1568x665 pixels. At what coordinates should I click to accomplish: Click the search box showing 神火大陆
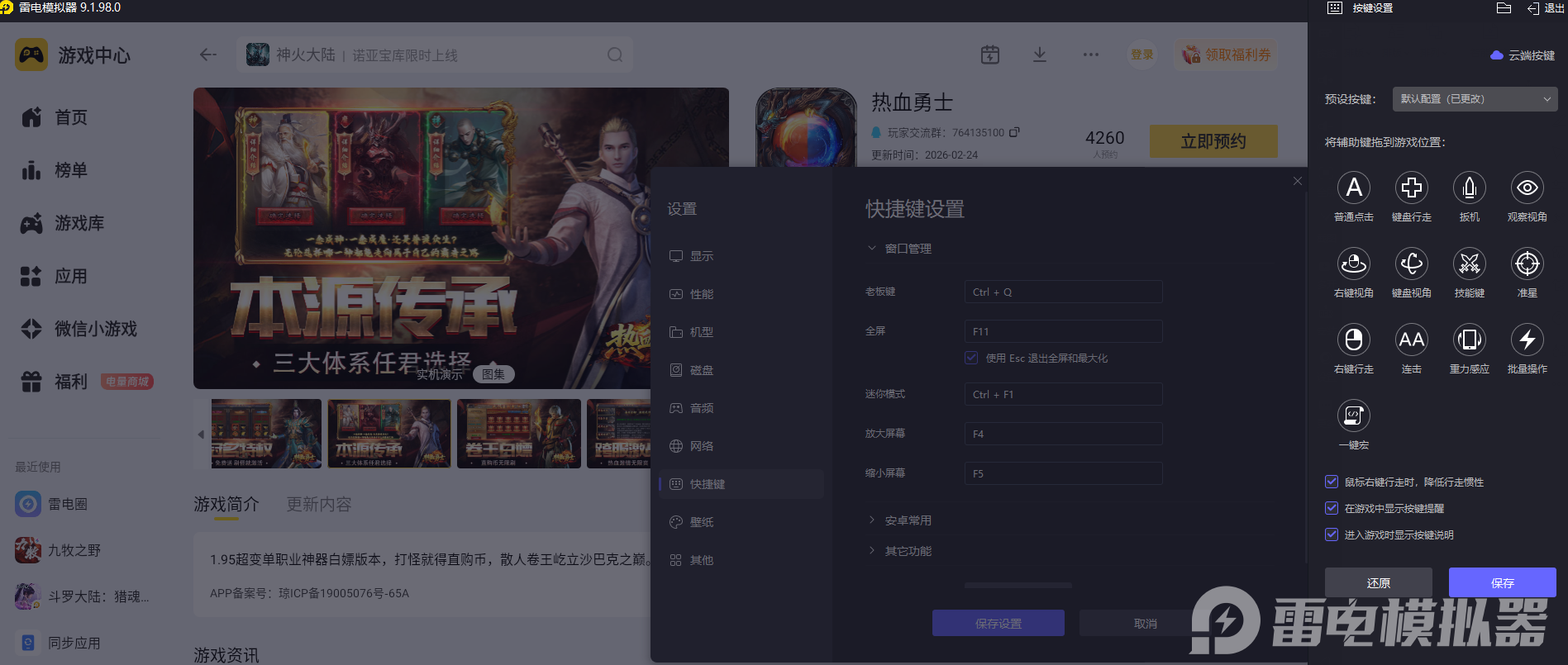[x=435, y=55]
